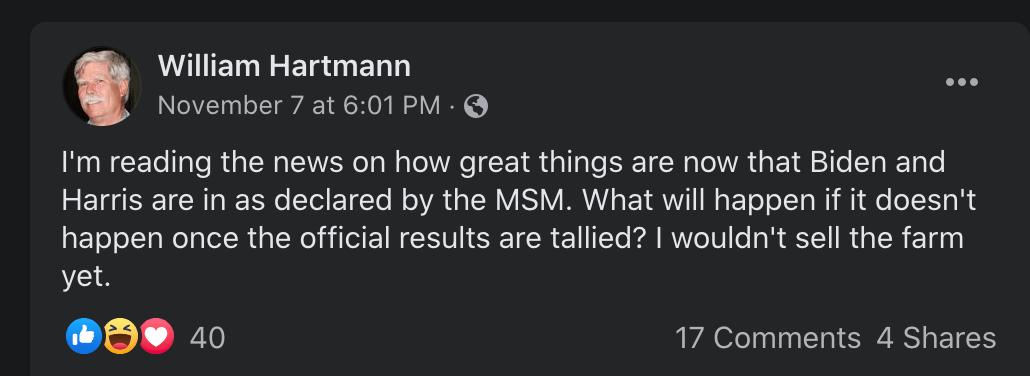Open the November 7 at 6:01 PM timestamp
Image resolution: width=1030 pixels, height=376 pixels.
pos(299,105)
